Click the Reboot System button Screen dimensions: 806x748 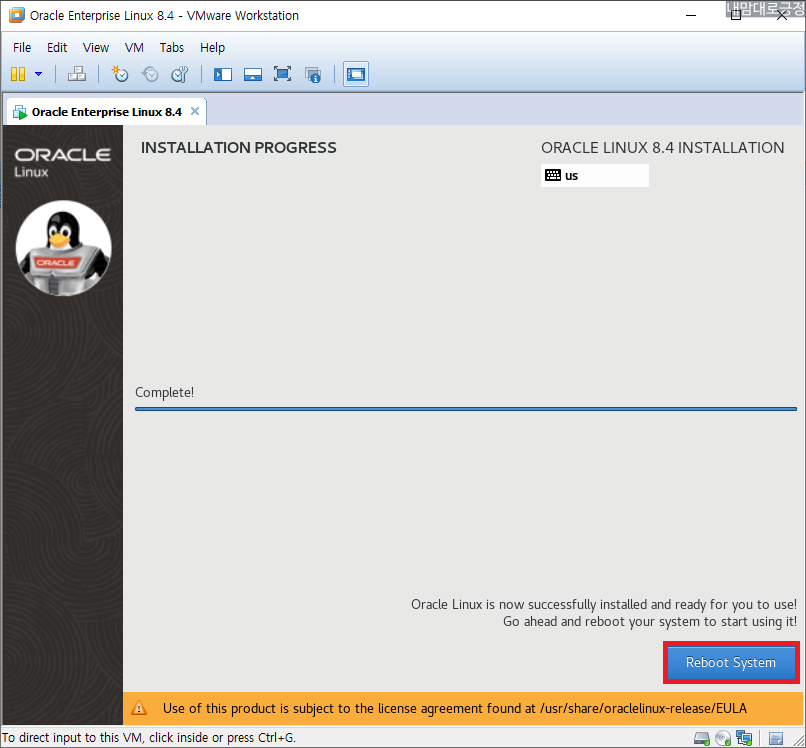click(731, 662)
